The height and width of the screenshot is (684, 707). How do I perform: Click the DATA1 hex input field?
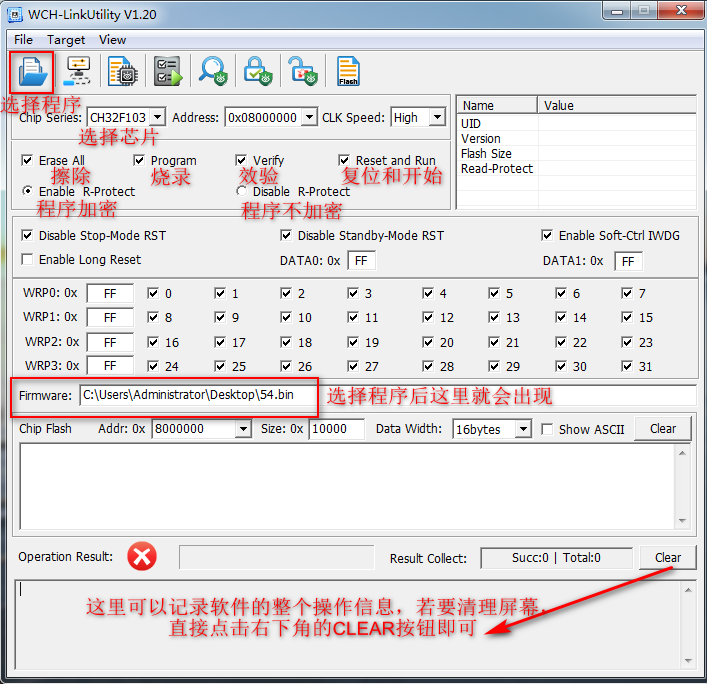click(x=629, y=261)
